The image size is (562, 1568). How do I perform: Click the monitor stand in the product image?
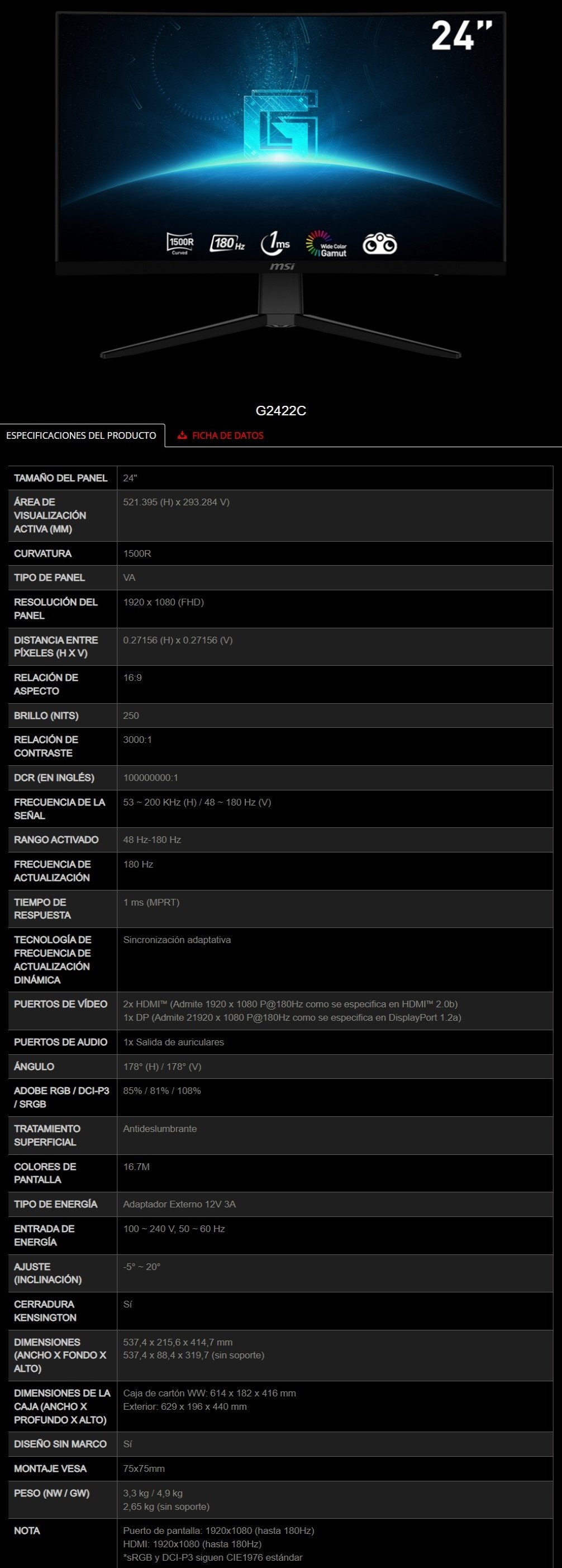point(280,323)
